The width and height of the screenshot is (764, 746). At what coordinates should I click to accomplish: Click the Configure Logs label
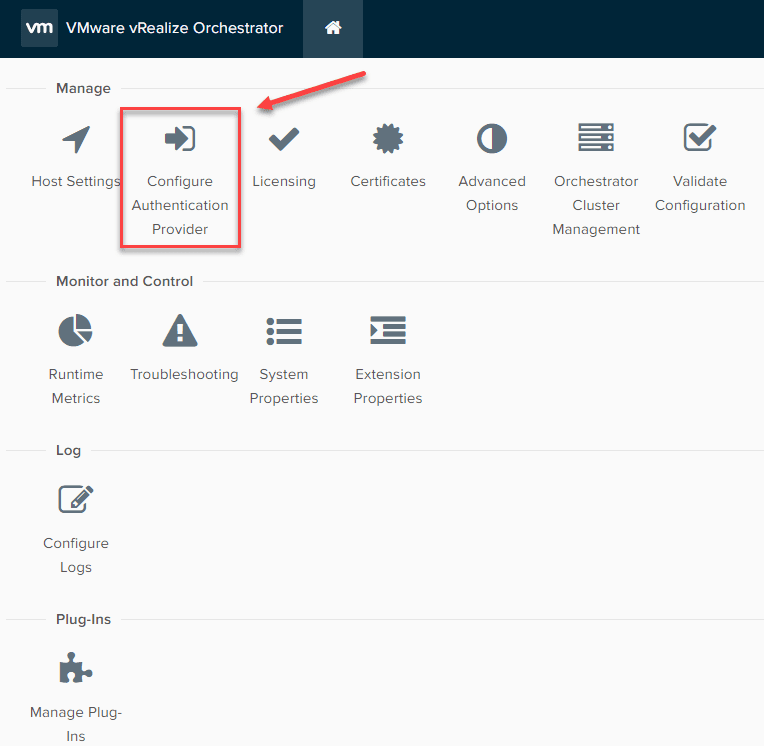click(x=76, y=555)
